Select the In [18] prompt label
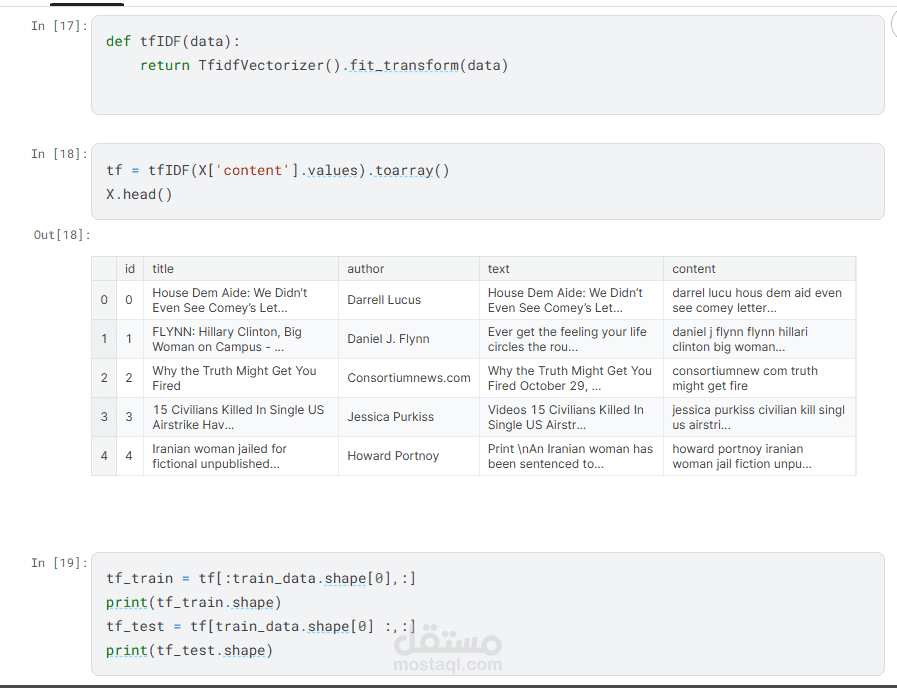 click(59, 154)
